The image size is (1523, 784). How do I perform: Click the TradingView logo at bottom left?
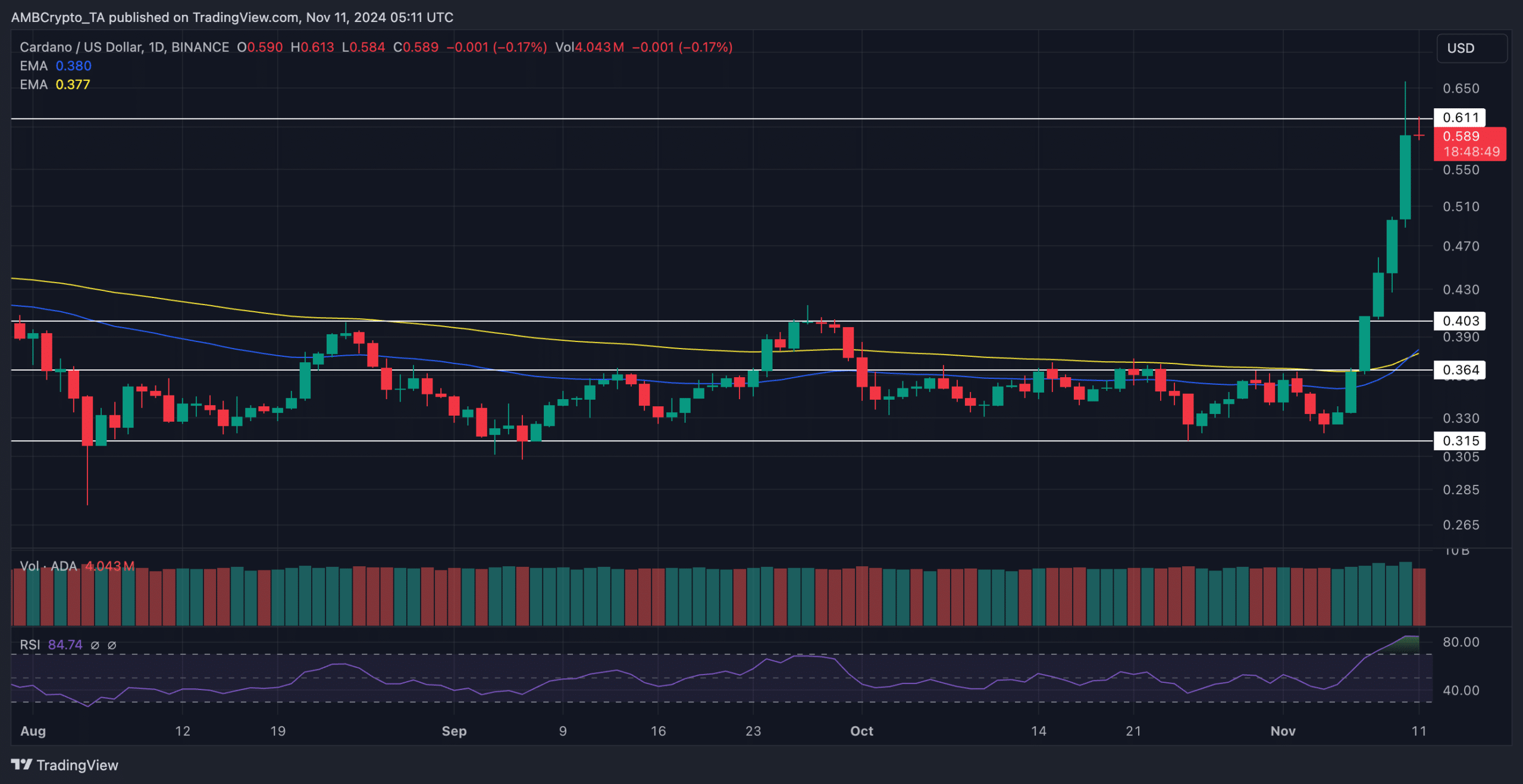coord(65,765)
